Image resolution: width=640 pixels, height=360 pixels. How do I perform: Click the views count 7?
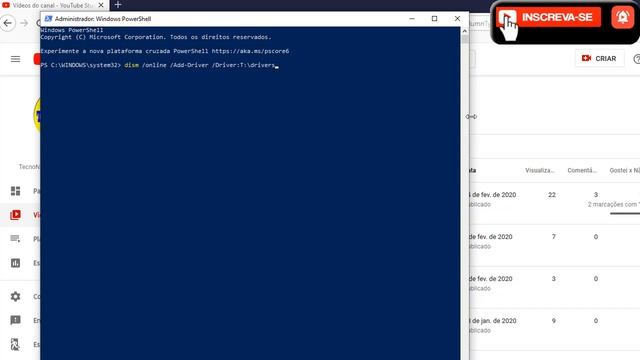click(553, 237)
